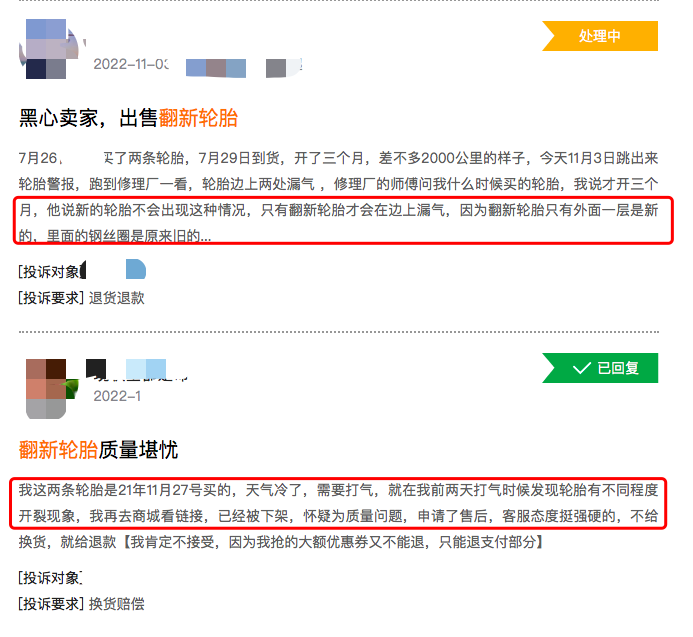Image resolution: width=693 pixels, height=637 pixels.
Task: Open complaint titled 黑心卖家,出售翻新轮胎
Action: [128, 118]
